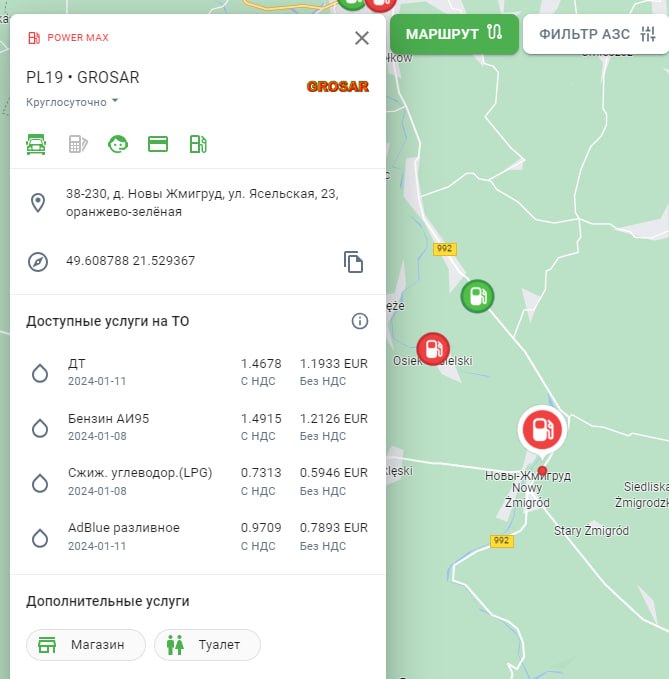Select the green fuel station map marker

point(477,296)
